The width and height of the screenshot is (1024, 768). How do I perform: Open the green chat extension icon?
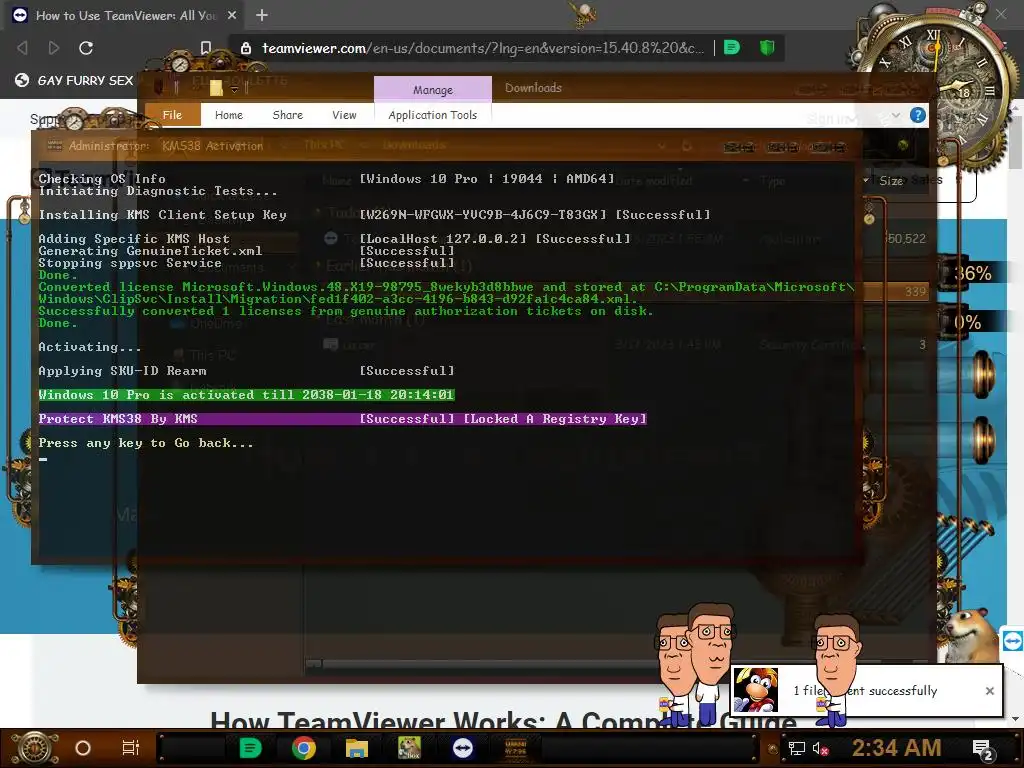(x=732, y=48)
